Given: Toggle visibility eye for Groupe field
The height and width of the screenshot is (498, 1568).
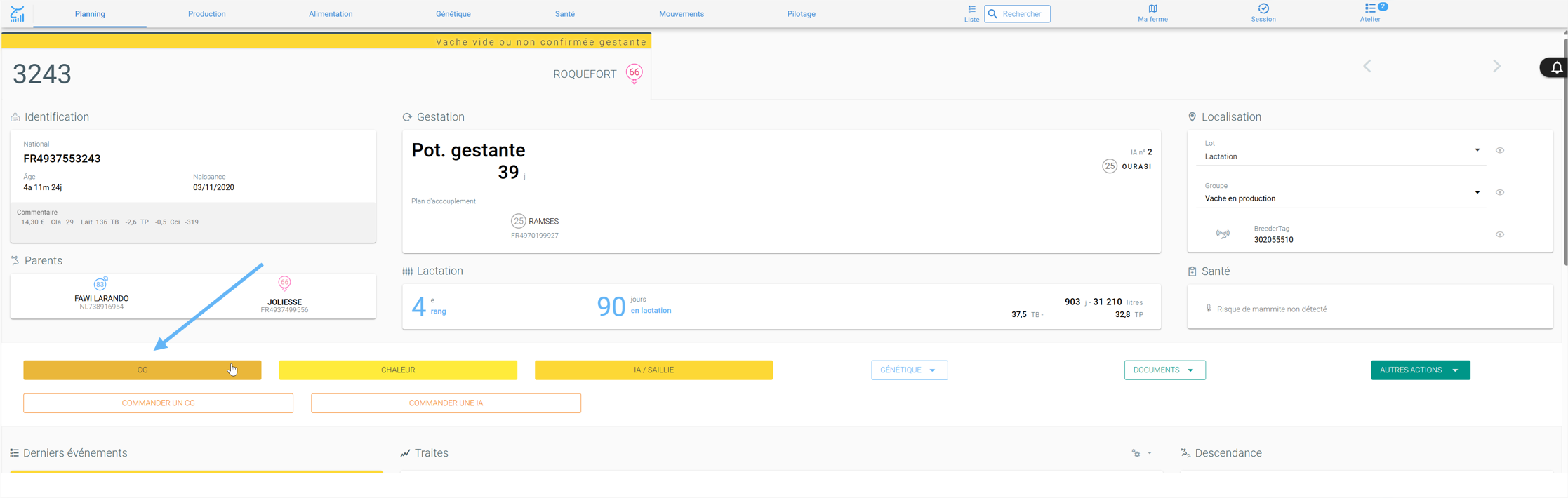Looking at the screenshot, I should [x=1499, y=192].
